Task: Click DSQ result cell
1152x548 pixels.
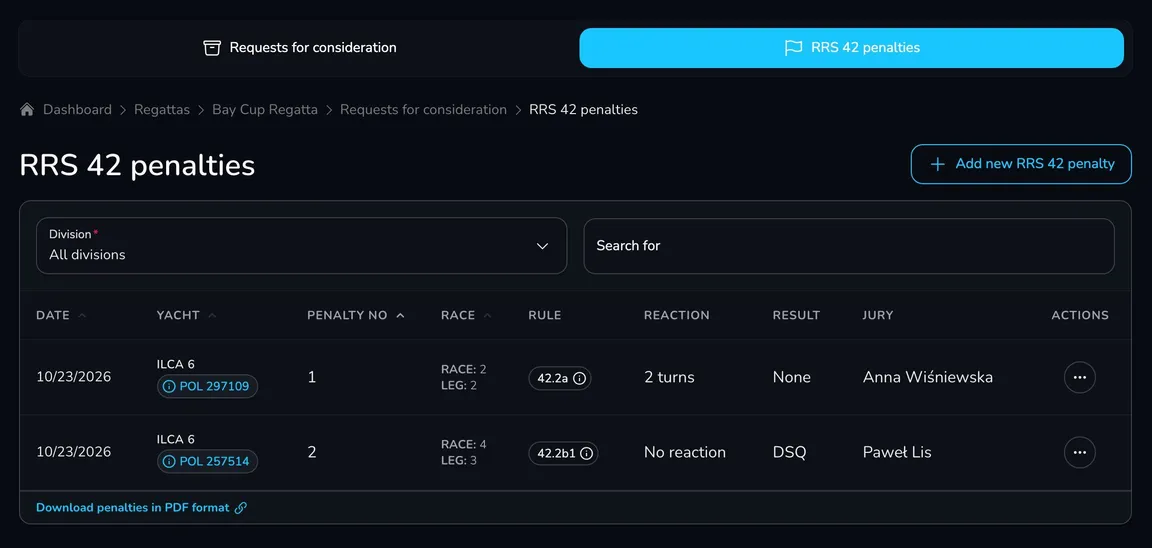Action: (789, 452)
